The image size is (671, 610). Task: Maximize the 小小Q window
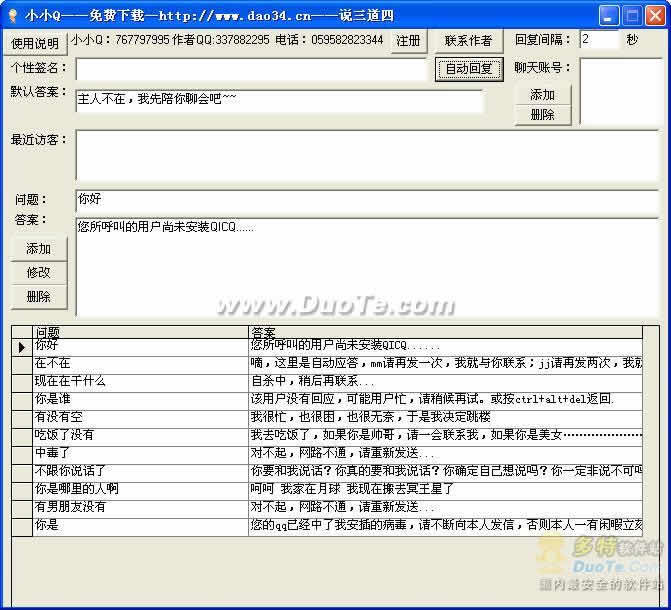point(632,15)
